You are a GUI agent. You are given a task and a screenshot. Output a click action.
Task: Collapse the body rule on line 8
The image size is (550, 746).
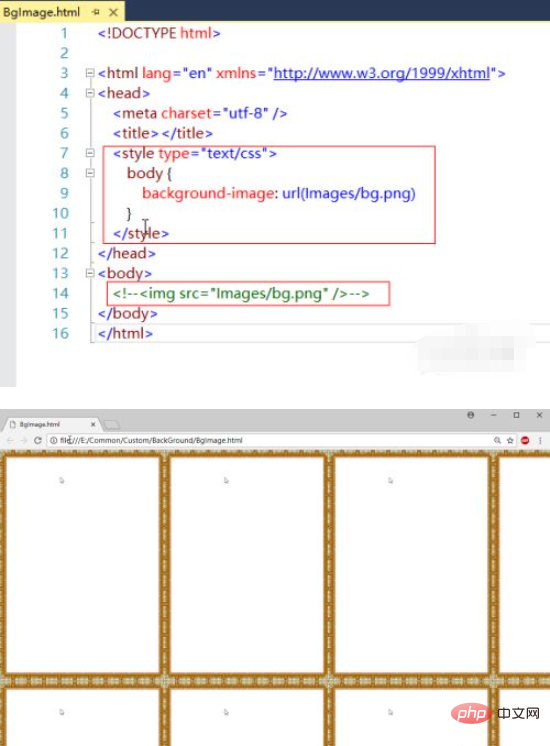89,173
